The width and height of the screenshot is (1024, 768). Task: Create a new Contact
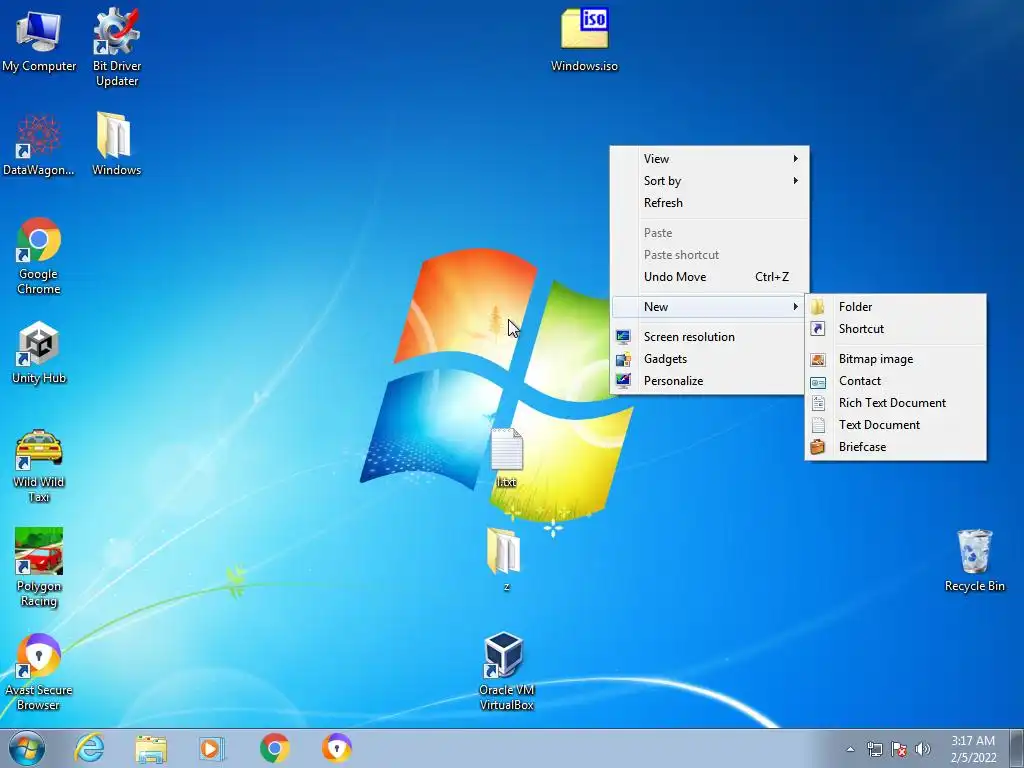[x=895, y=381]
